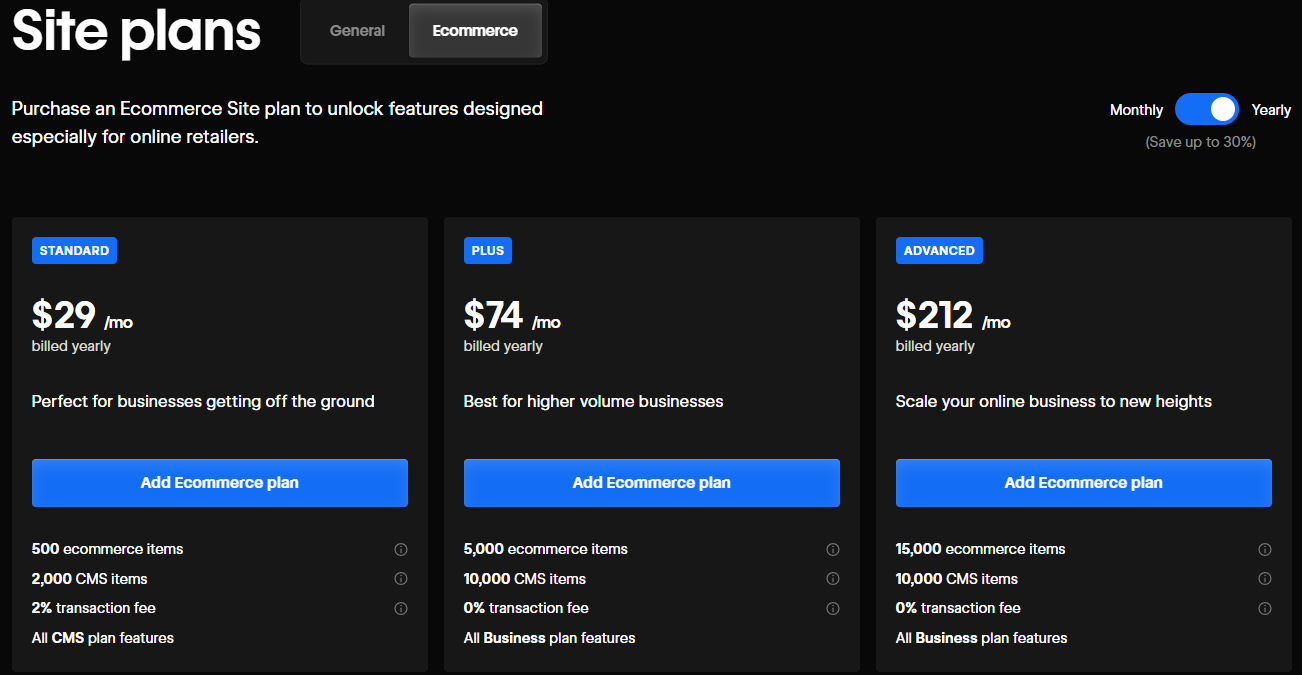Open info icon for 2% transaction fee
This screenshot has width=1302, height=675.
[x=401, y=608]
